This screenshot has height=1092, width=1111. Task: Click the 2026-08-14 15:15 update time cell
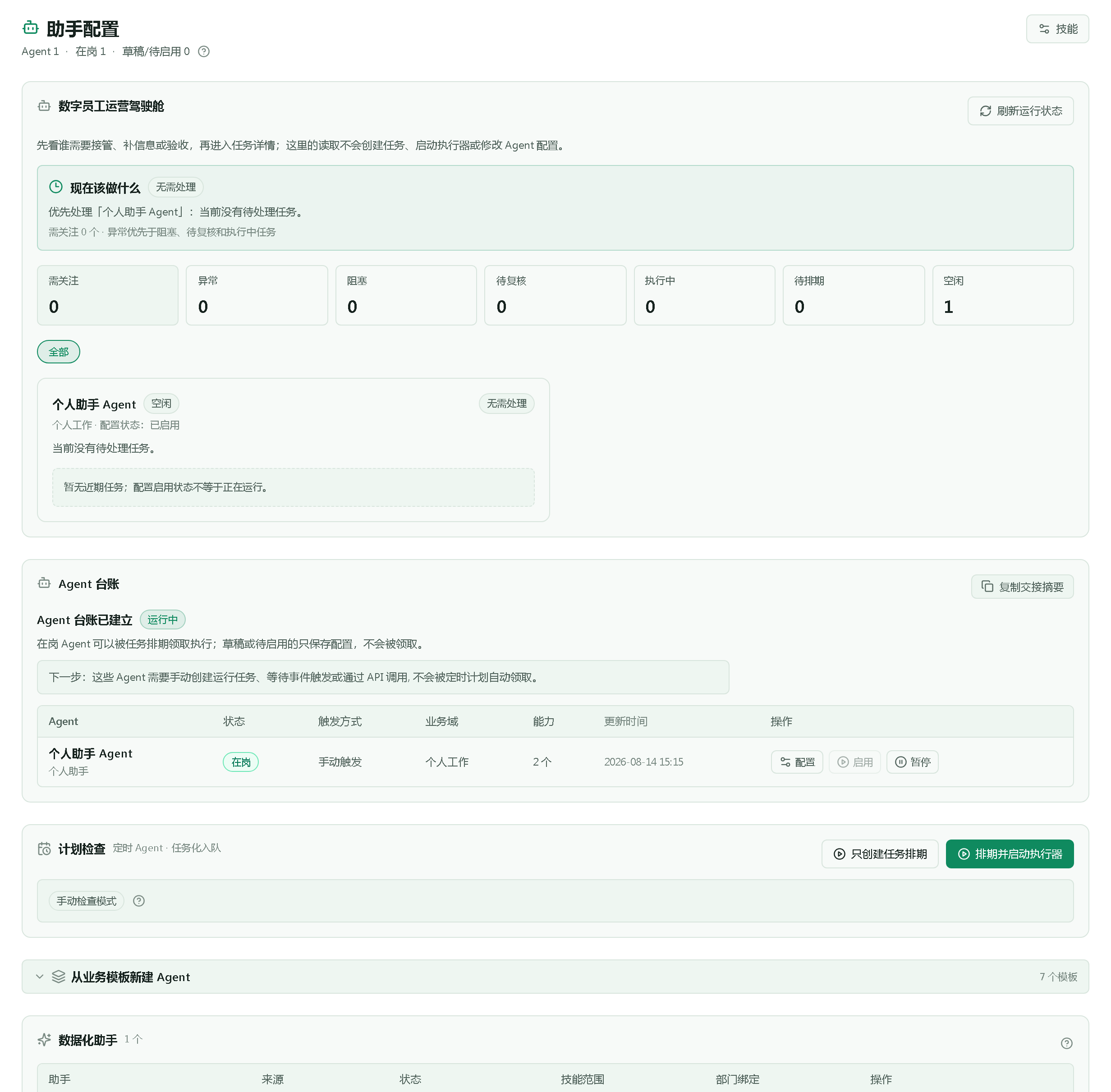click(643, 762)
